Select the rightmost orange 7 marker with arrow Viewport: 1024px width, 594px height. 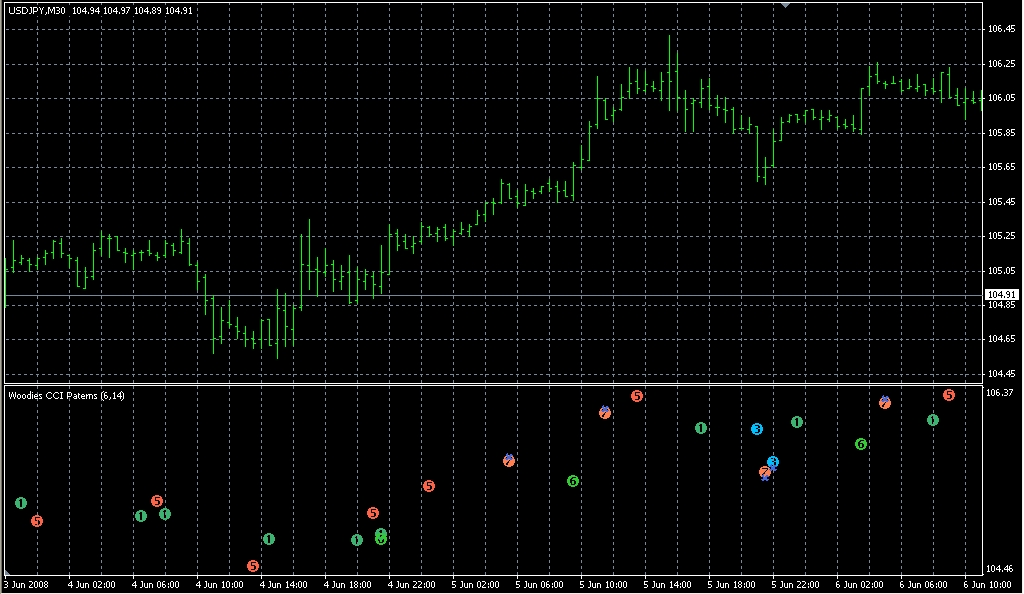885,402
